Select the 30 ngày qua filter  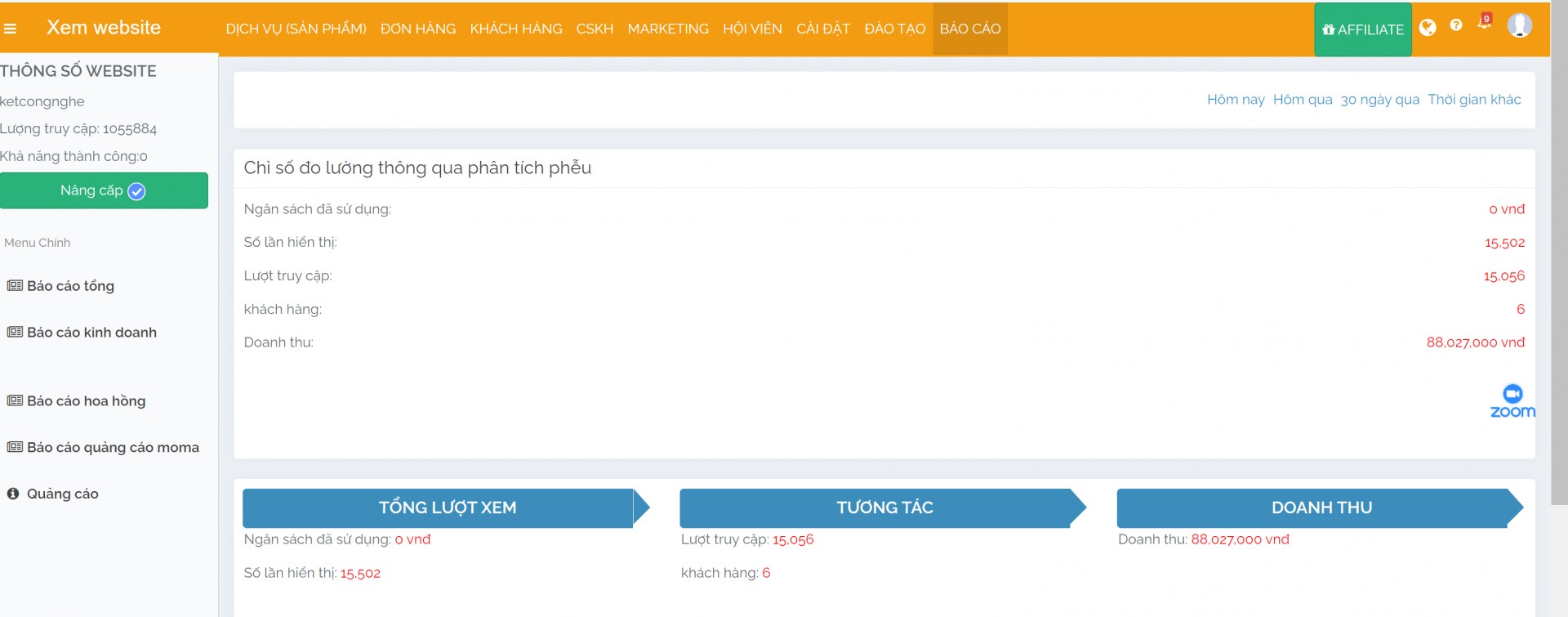pos(1379,100)
